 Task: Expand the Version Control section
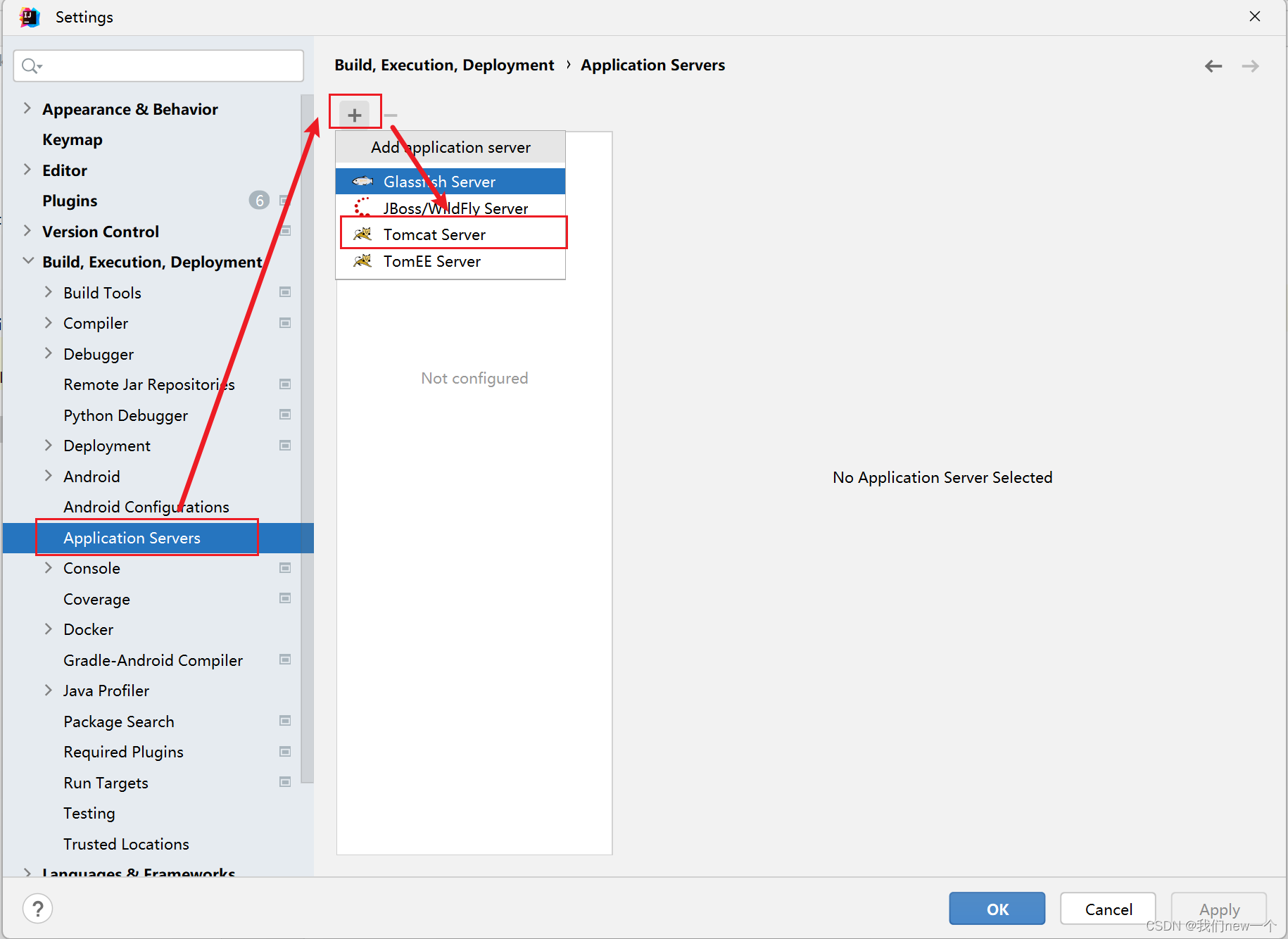(x=27, y=231)
